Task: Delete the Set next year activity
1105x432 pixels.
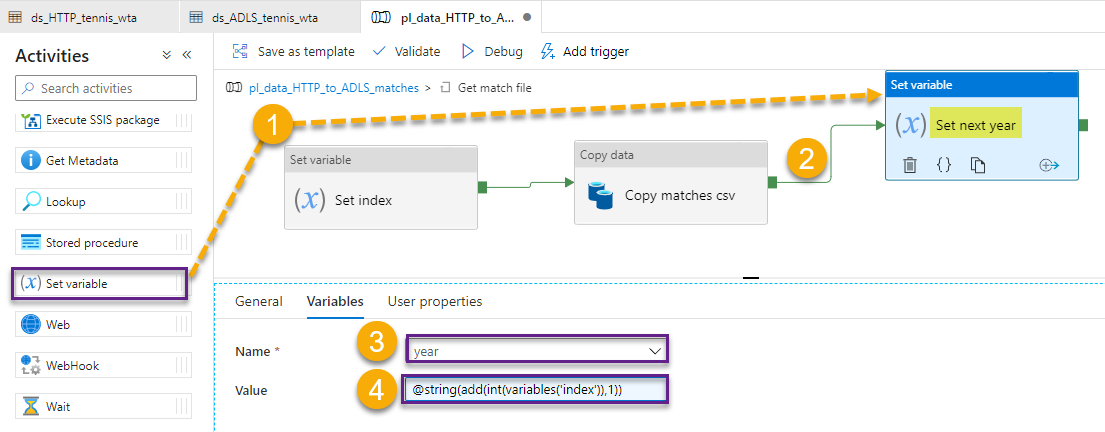Action: point(909,165)
